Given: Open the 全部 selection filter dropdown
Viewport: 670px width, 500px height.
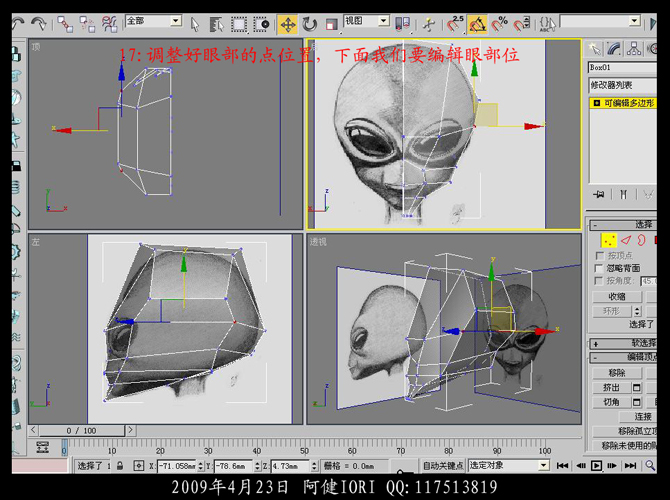Looking at the screenshot, I should 154,21.
